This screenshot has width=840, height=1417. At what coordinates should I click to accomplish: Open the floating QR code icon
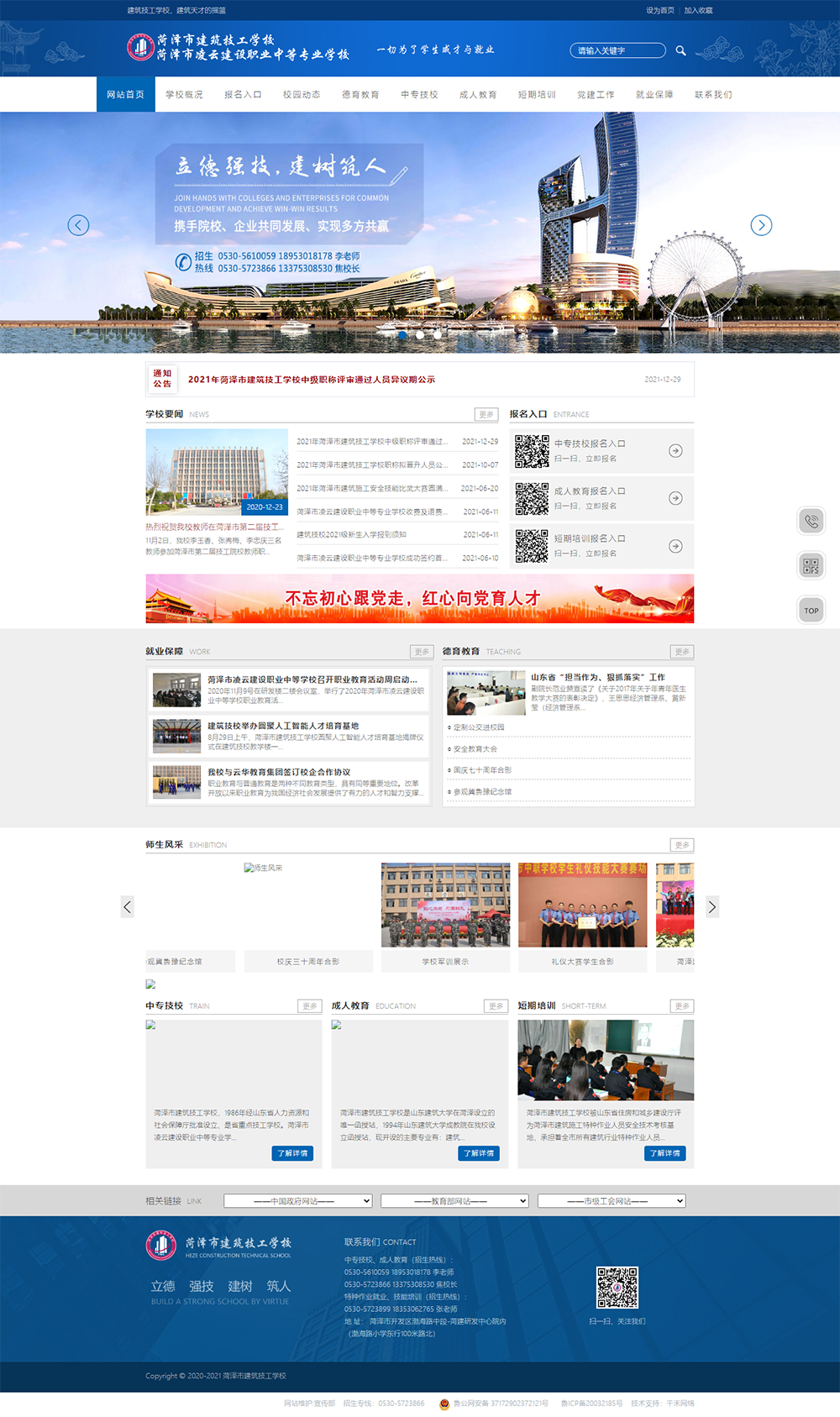pos(811,566)
